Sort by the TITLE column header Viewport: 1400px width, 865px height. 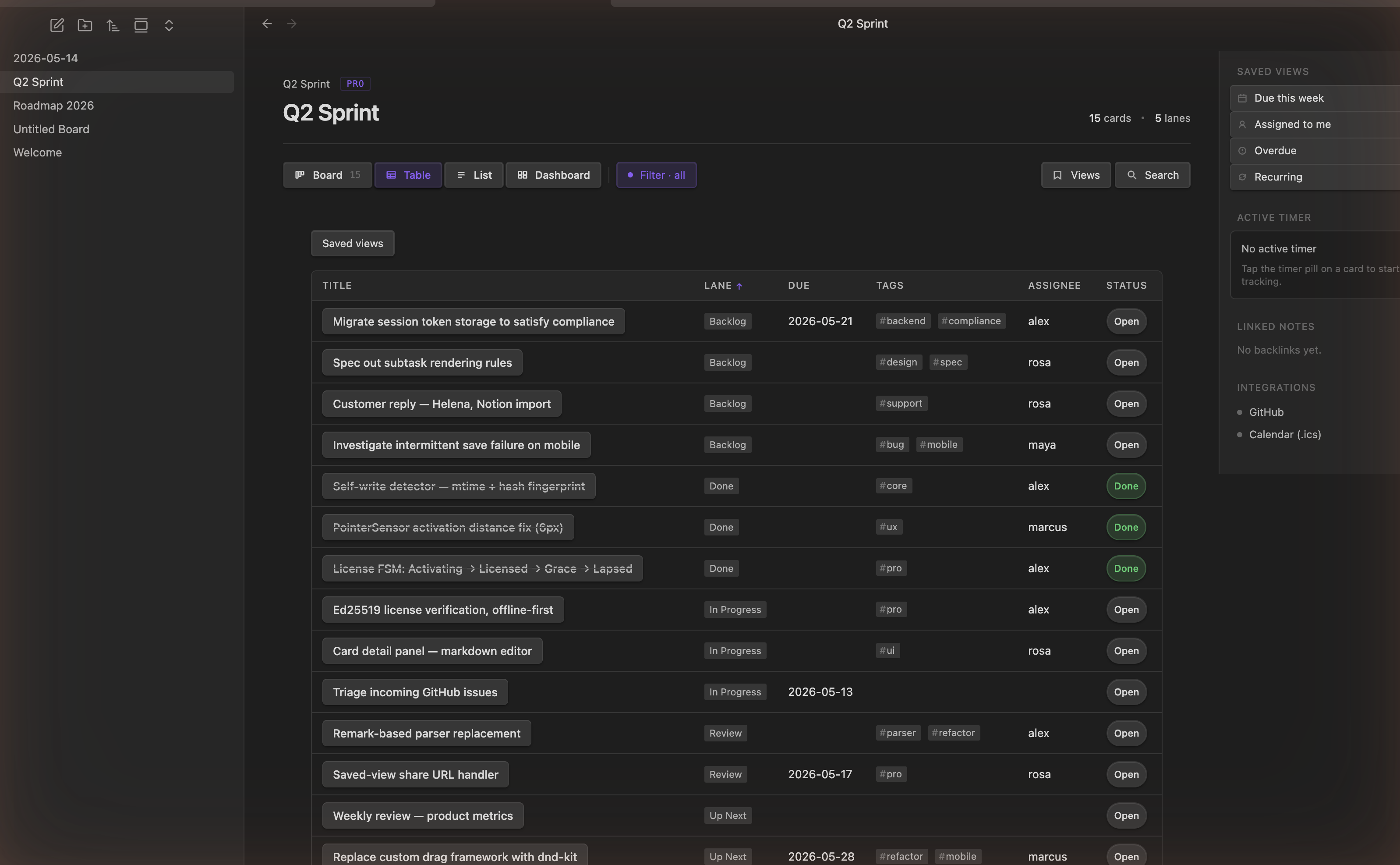pos(337,285)
